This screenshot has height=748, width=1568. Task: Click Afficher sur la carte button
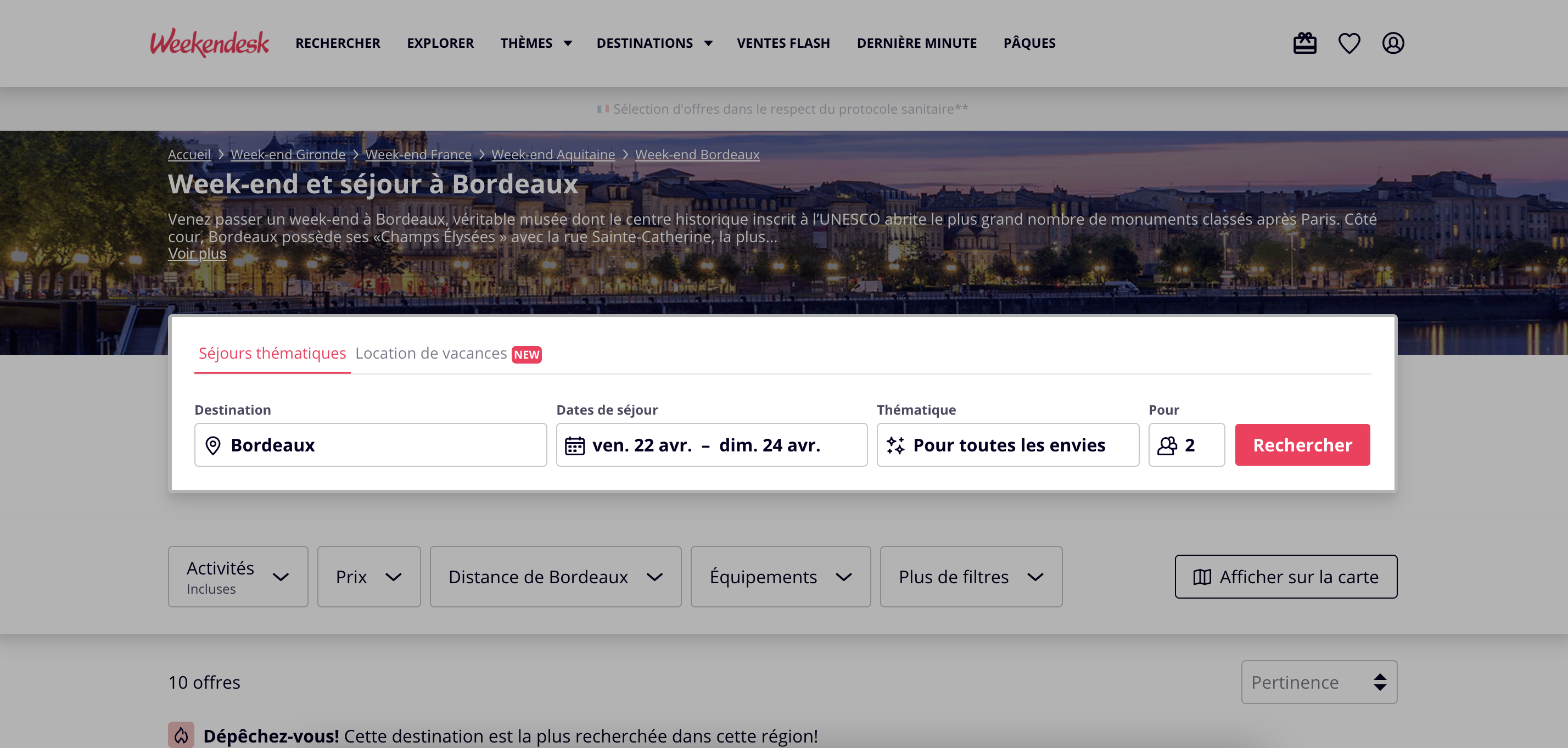pos(1286,576)
